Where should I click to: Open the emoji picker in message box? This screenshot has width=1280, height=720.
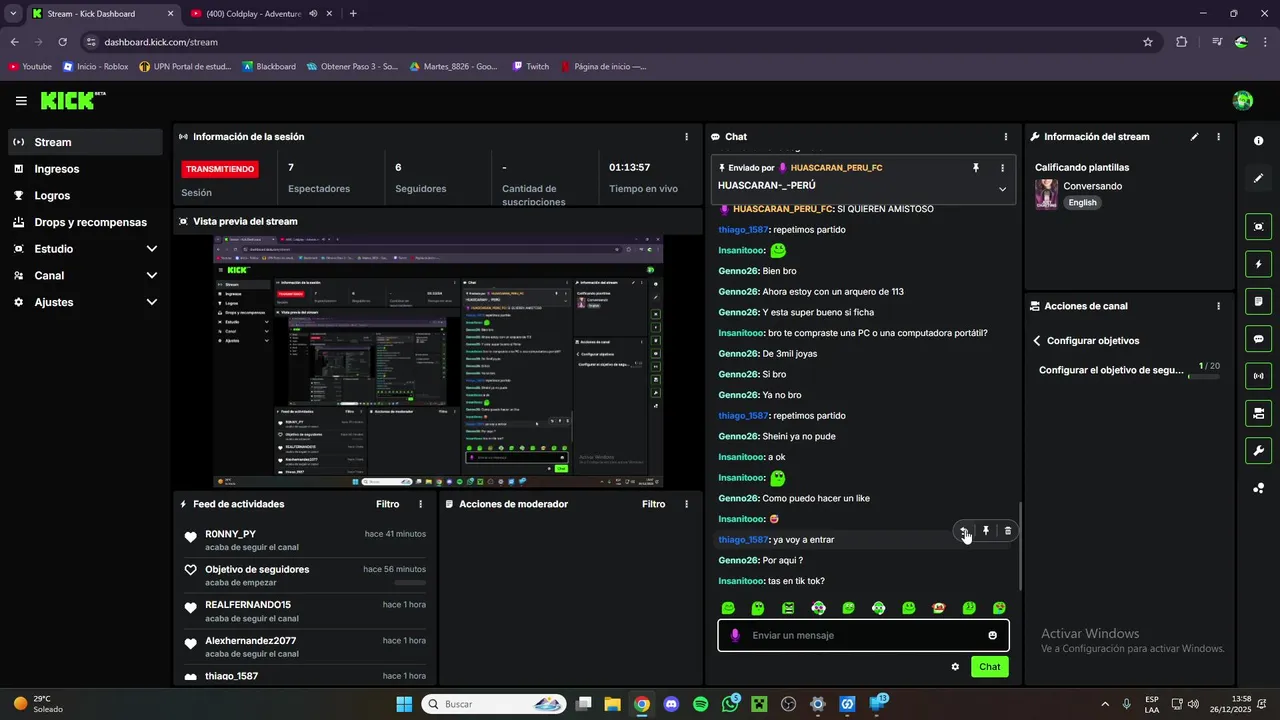click(993, 635)
